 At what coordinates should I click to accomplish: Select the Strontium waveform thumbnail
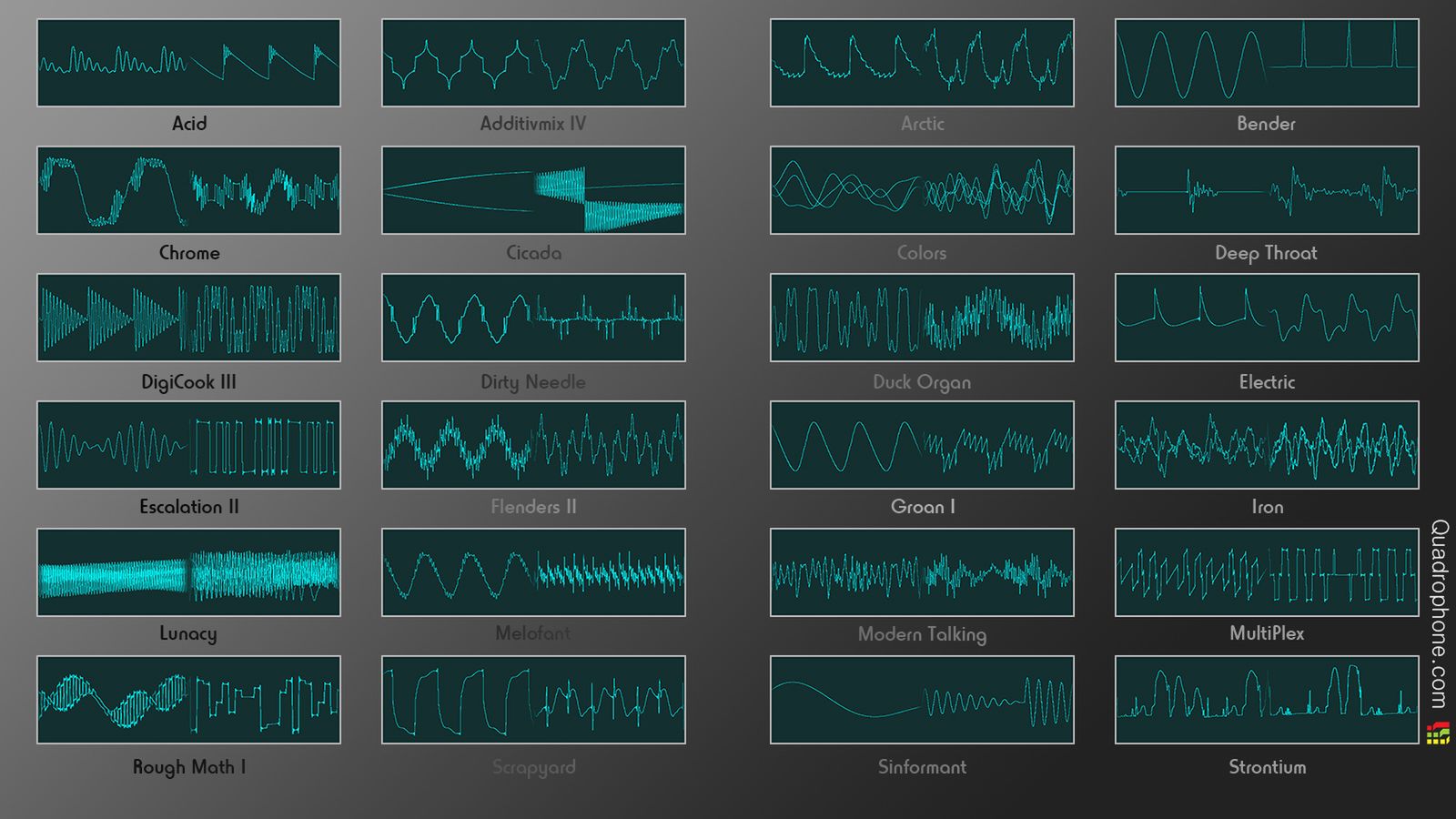(x=1266, y=700)
